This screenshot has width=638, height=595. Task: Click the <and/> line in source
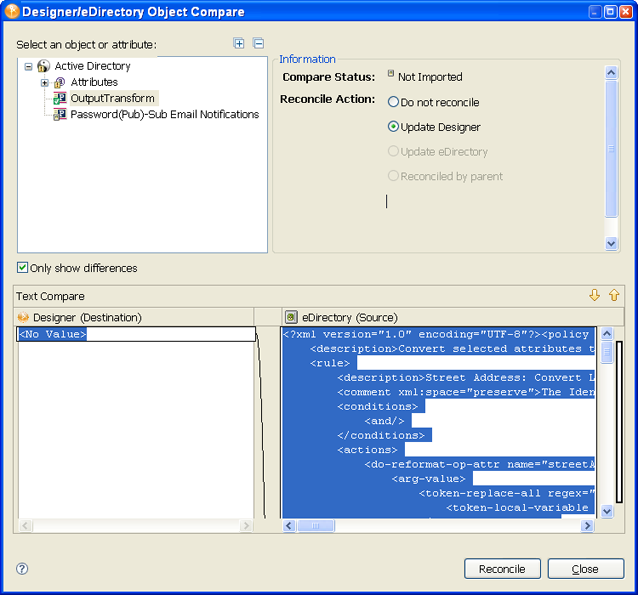[384, 421]
